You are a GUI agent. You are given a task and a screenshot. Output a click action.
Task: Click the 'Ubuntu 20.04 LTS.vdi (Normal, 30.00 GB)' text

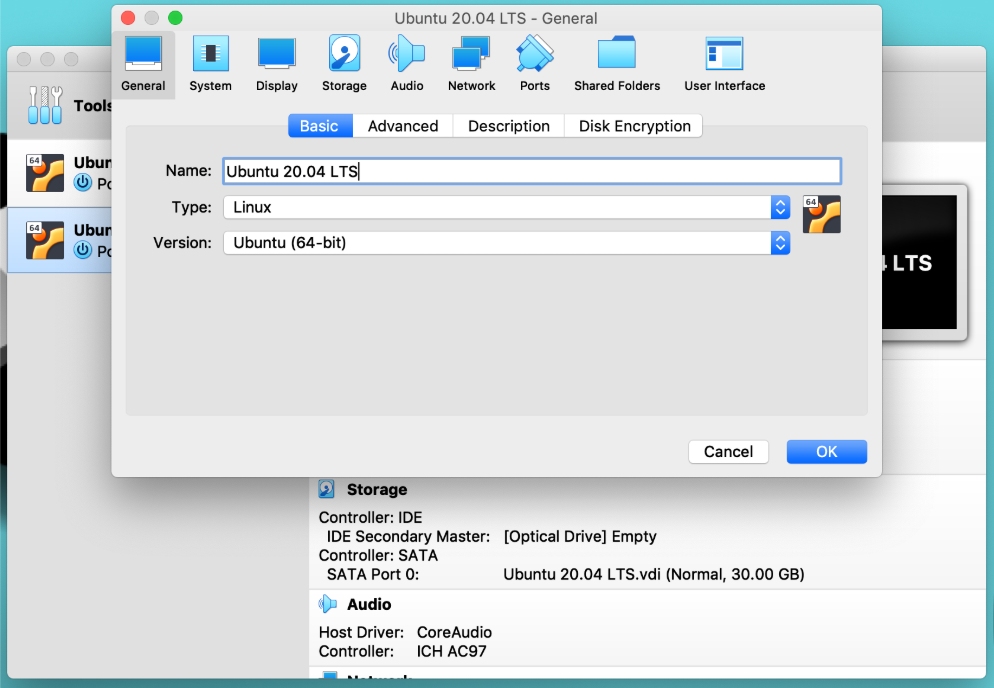(654, 574)
